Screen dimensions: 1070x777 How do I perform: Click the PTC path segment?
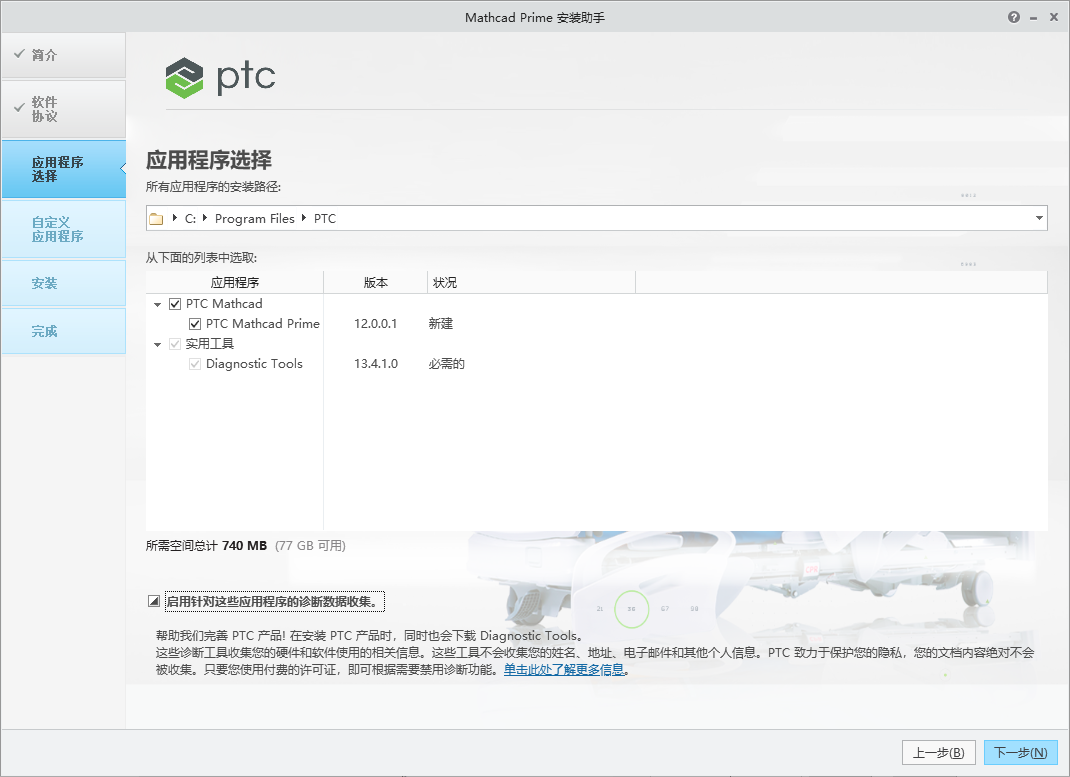(x=325, y=218)
